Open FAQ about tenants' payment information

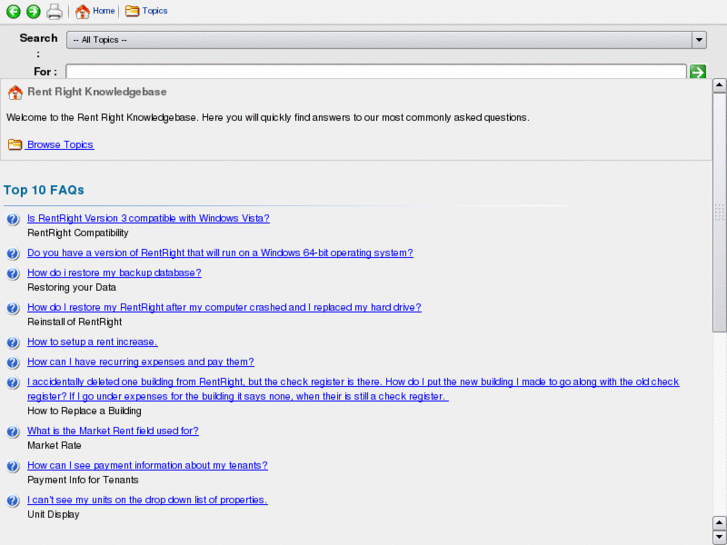(147, 465)
